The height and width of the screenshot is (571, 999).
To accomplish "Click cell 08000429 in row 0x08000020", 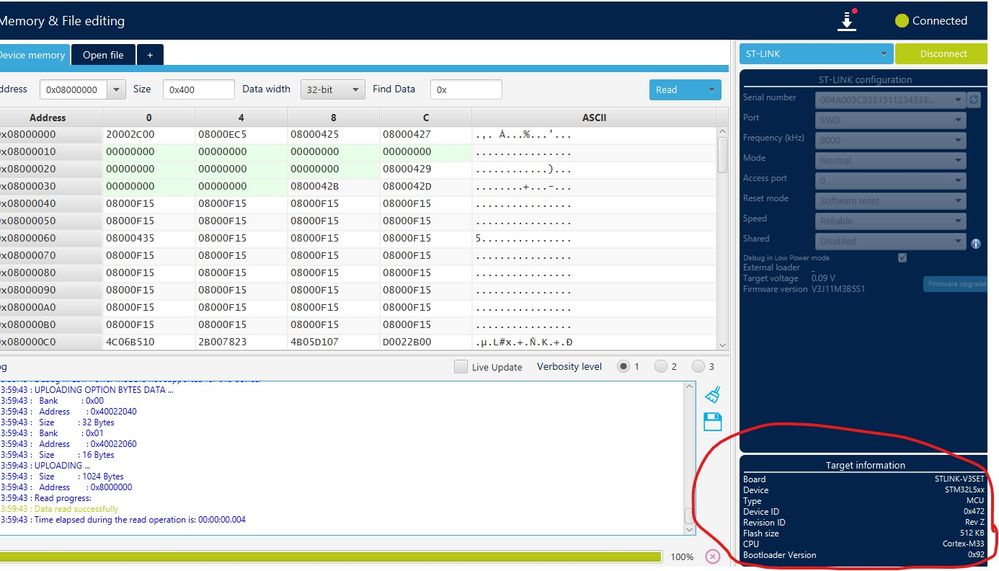I will tap(426, 169).
